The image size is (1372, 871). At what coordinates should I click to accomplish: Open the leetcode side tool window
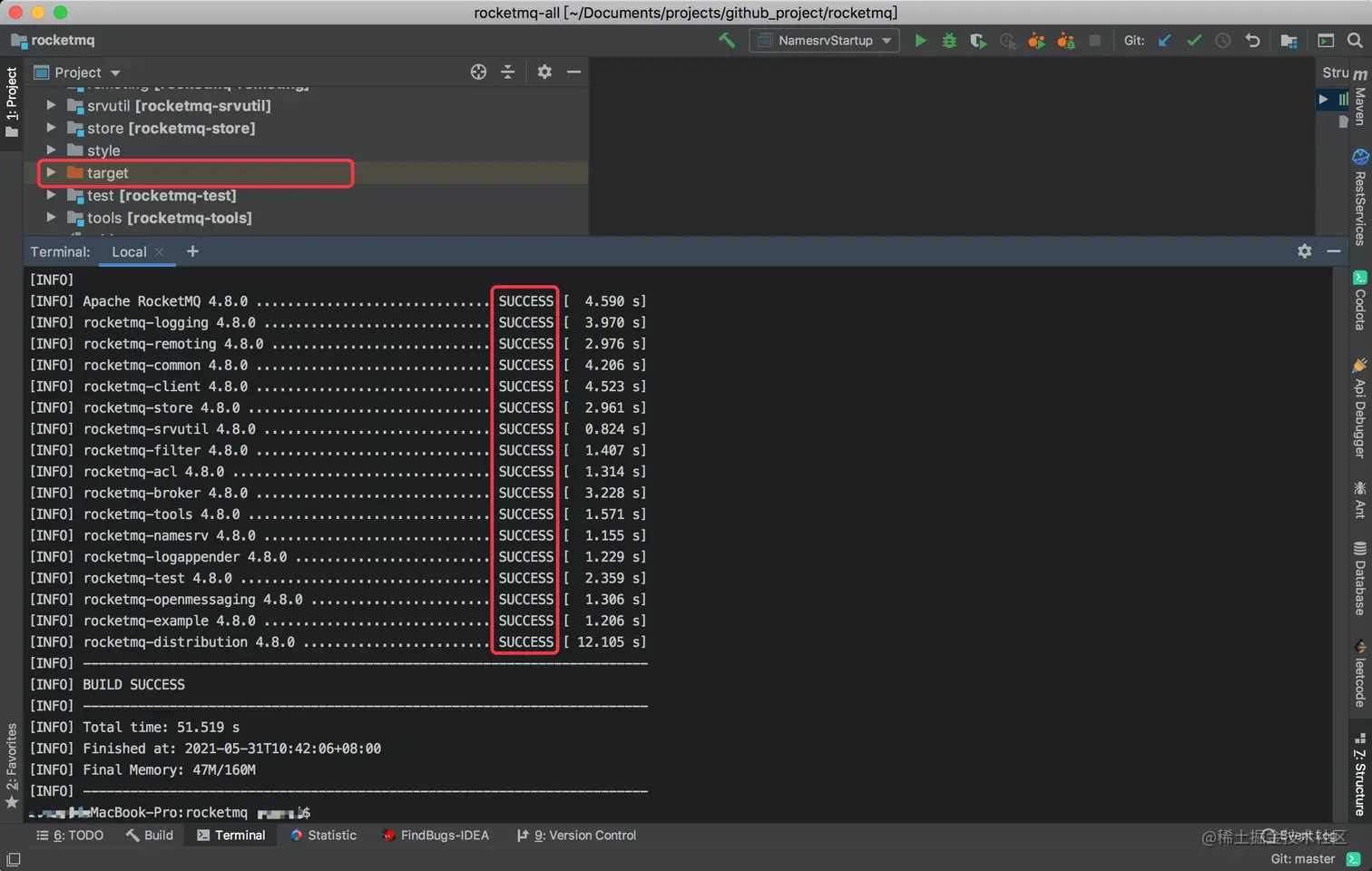tap(1359, 673)
